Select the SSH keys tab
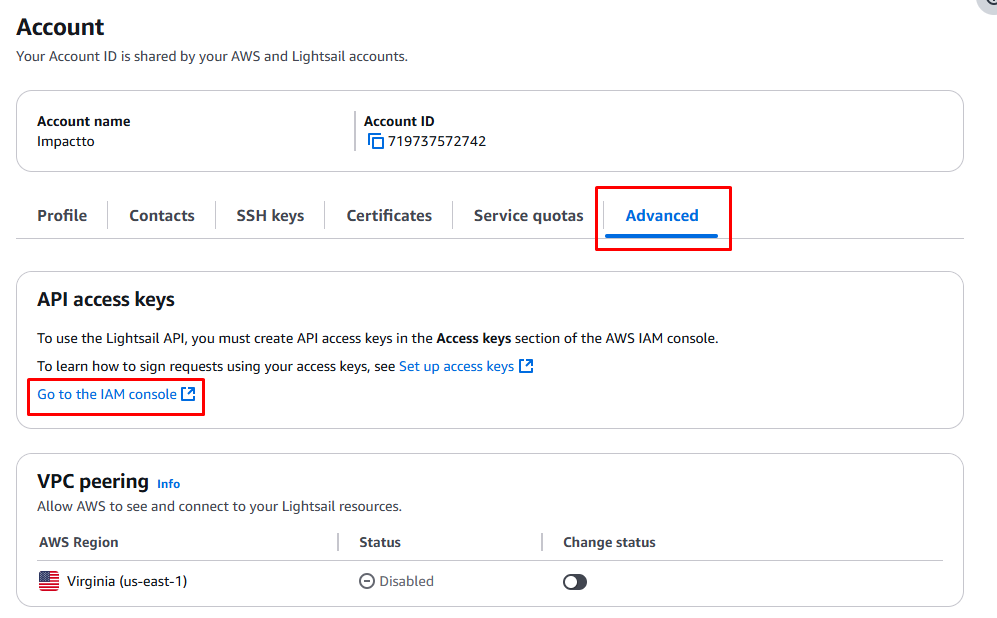This screenshot has height=618, width=997. click(x=270, y=216)
